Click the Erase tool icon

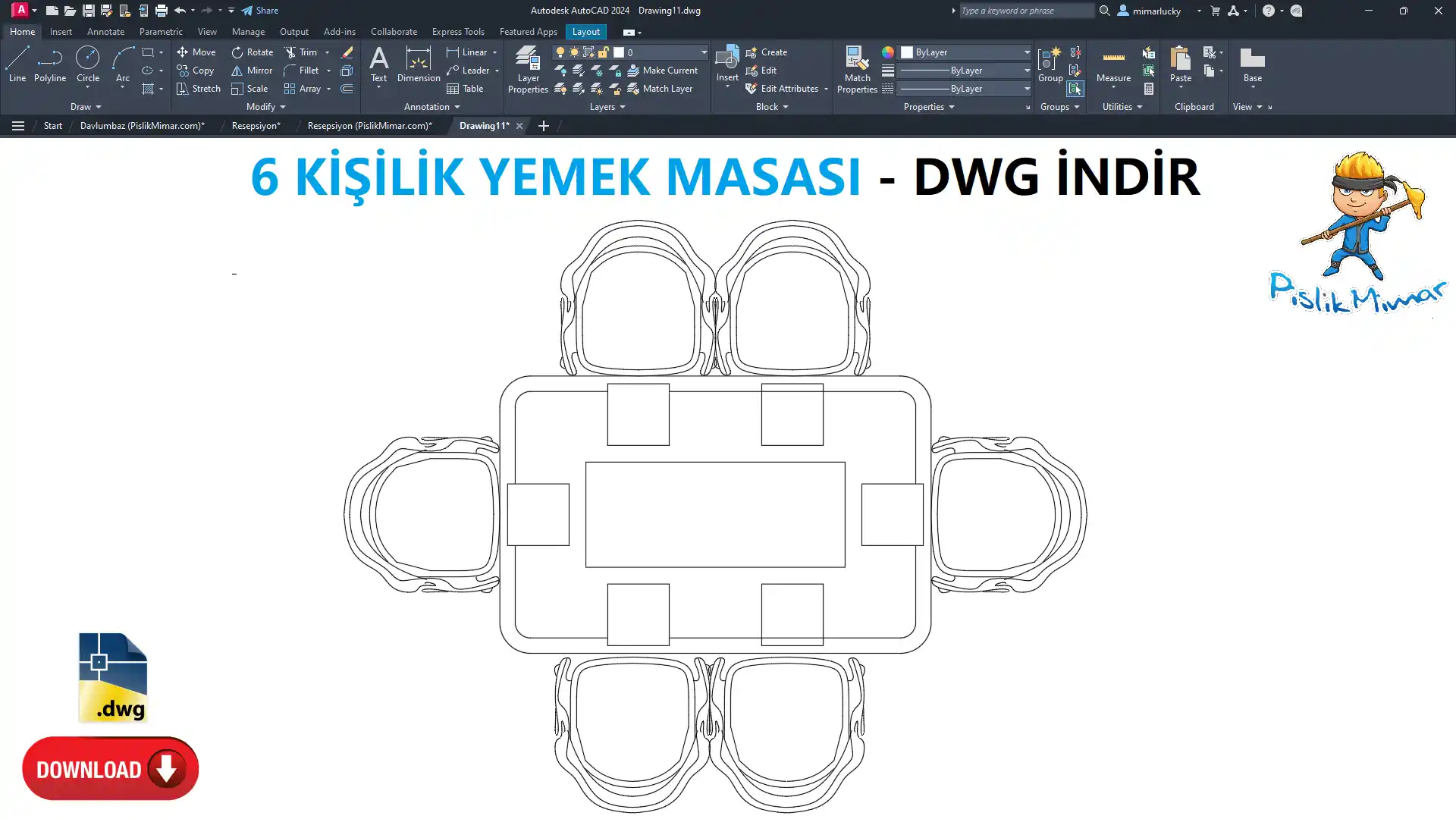[x=347, y=52]
